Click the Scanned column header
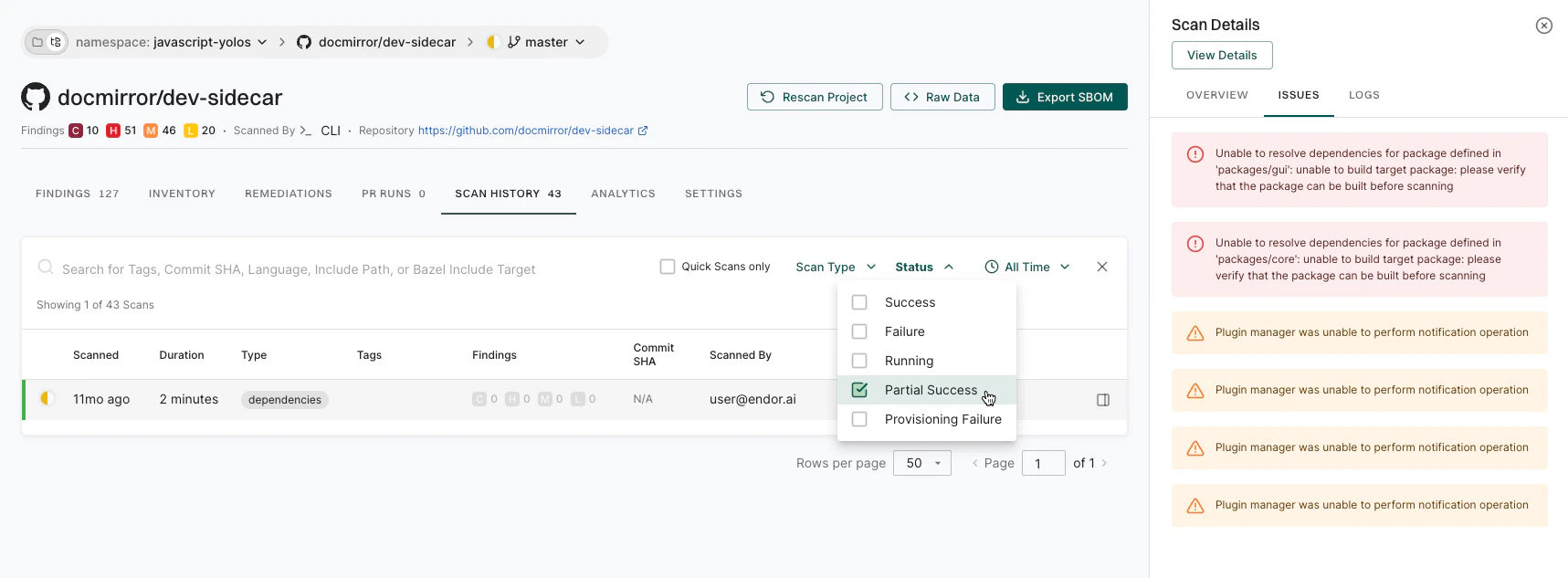Image resolution: width=1568 pixels, height=578 pixels. click(96, 355)
